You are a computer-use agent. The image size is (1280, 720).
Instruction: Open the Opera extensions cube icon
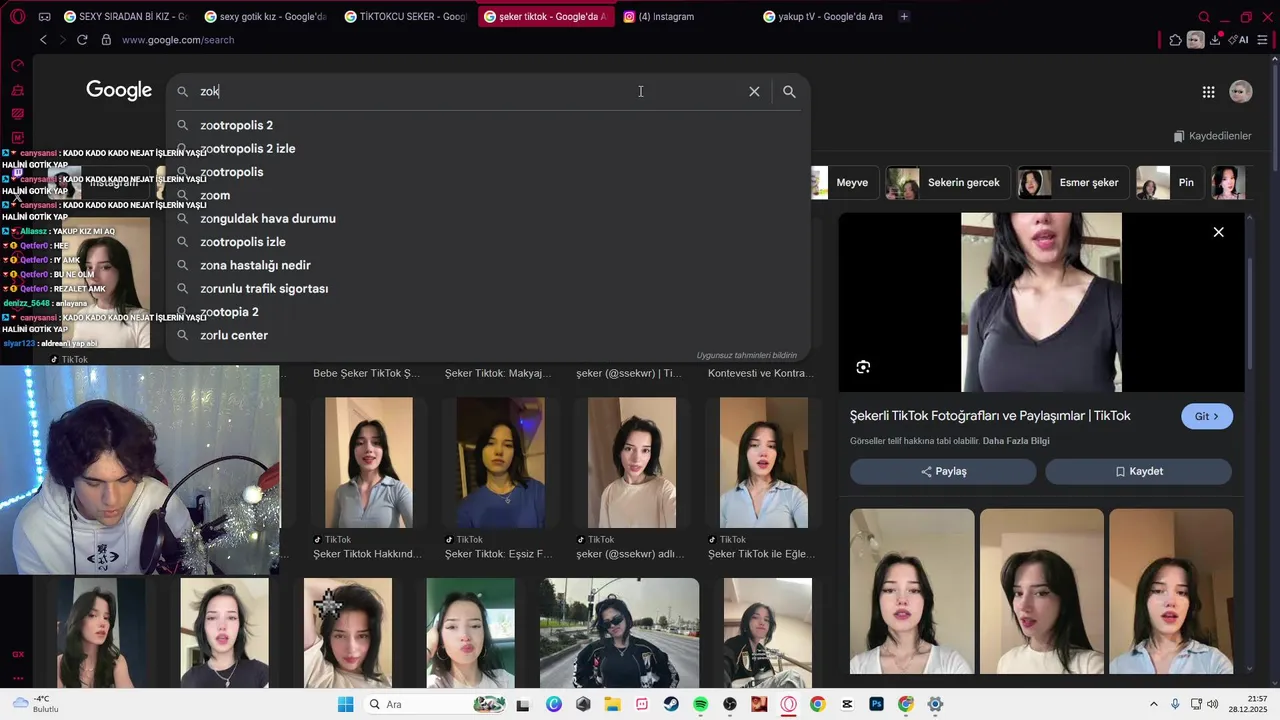(x=1175, y=40)
